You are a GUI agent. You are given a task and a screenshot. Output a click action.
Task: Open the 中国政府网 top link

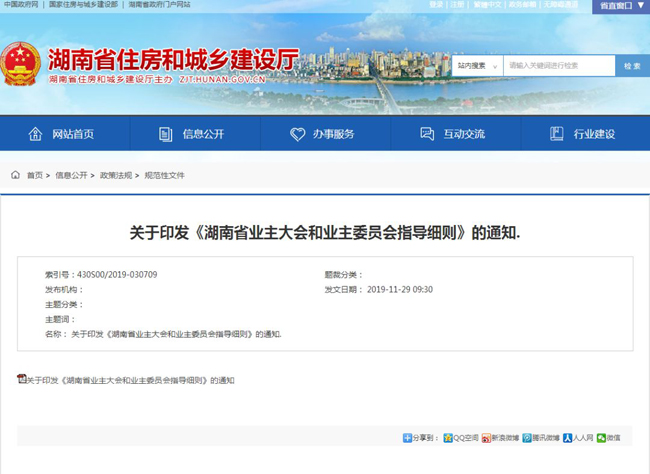click(x=20, y=5)
